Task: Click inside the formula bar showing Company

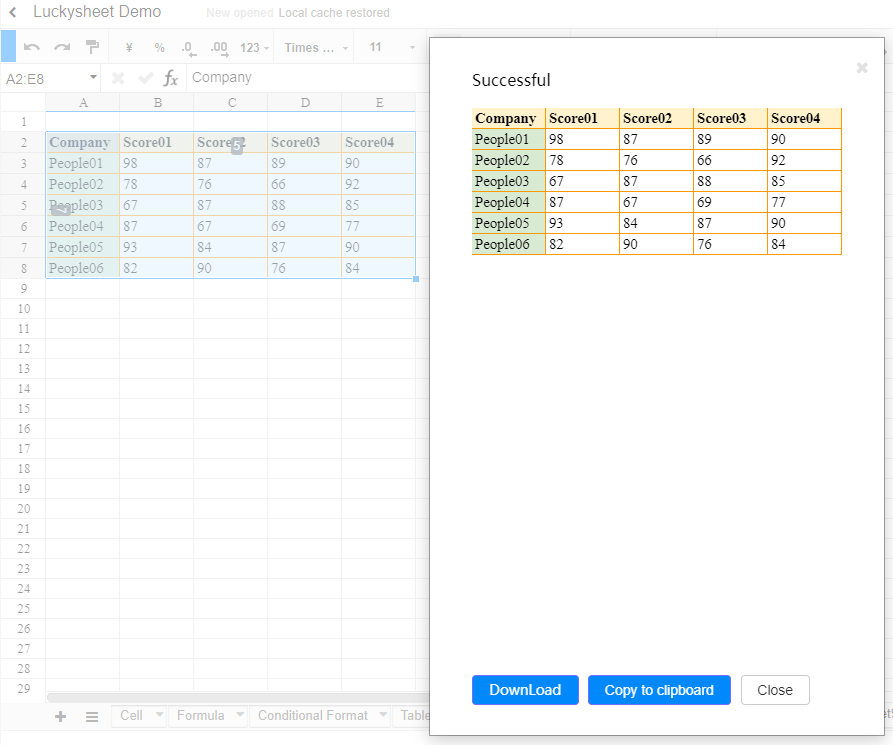Action: click(300, 77)
